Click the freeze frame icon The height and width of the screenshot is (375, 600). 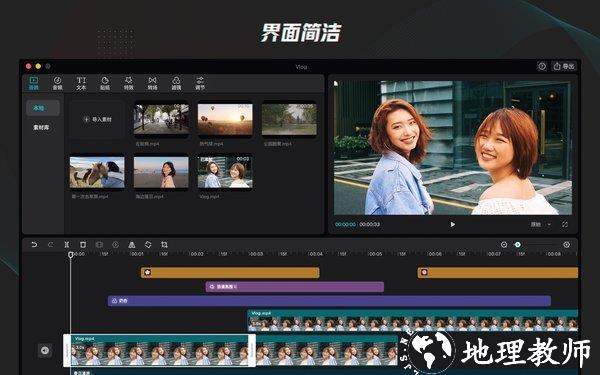[x=99, y=245]
